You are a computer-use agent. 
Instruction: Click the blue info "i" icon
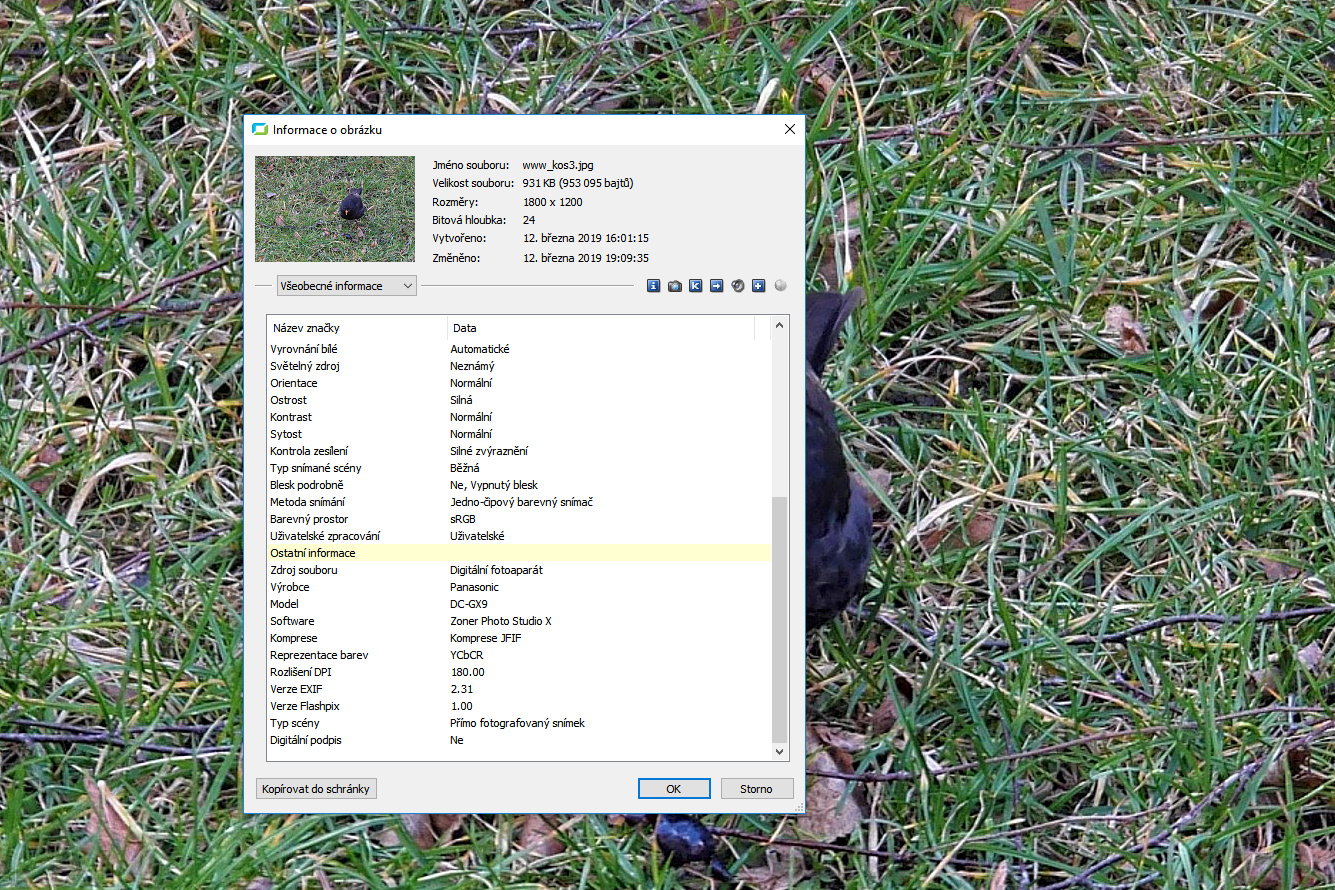(654, 286)
